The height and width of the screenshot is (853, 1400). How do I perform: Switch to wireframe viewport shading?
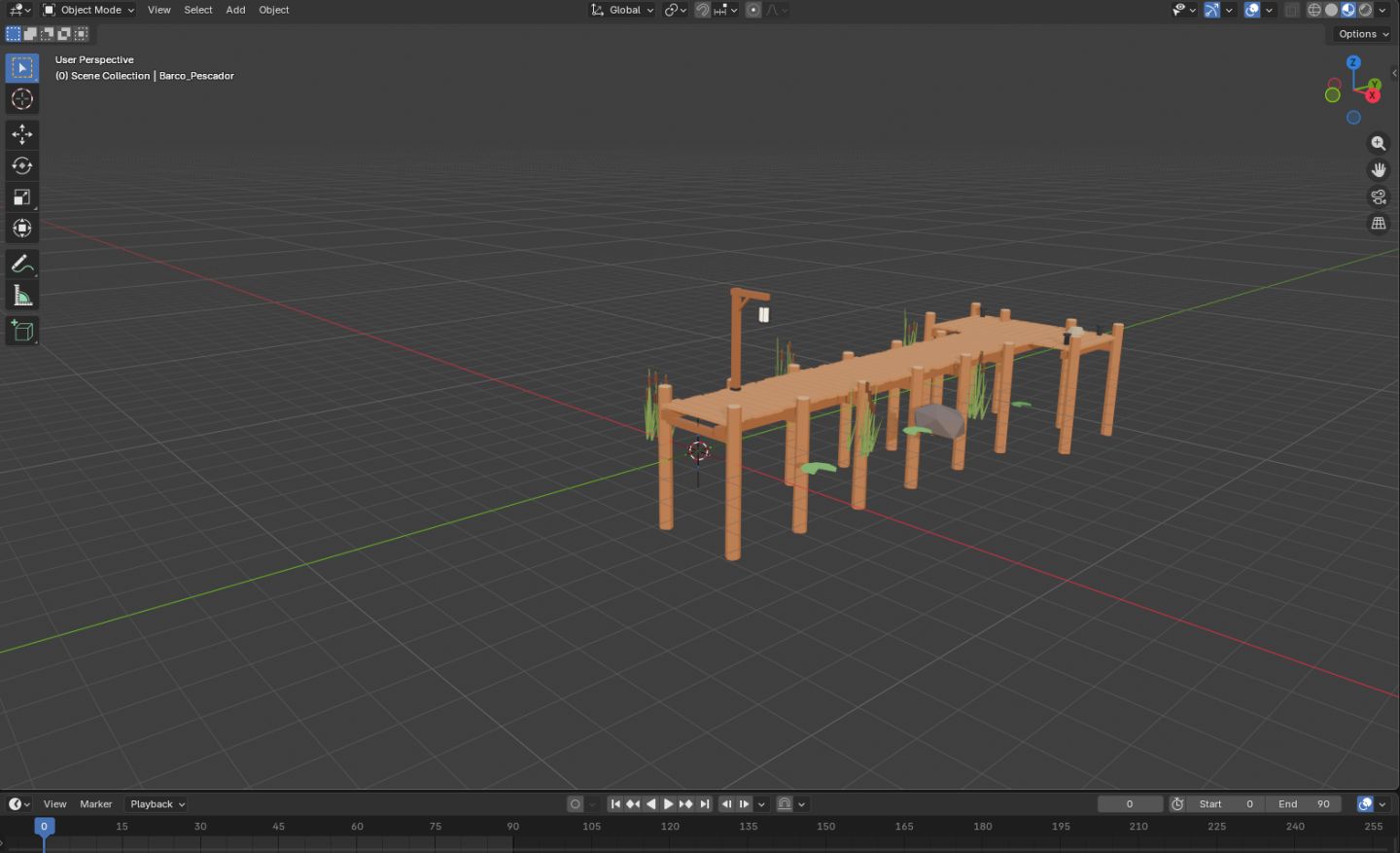(x=1314, y=10)
